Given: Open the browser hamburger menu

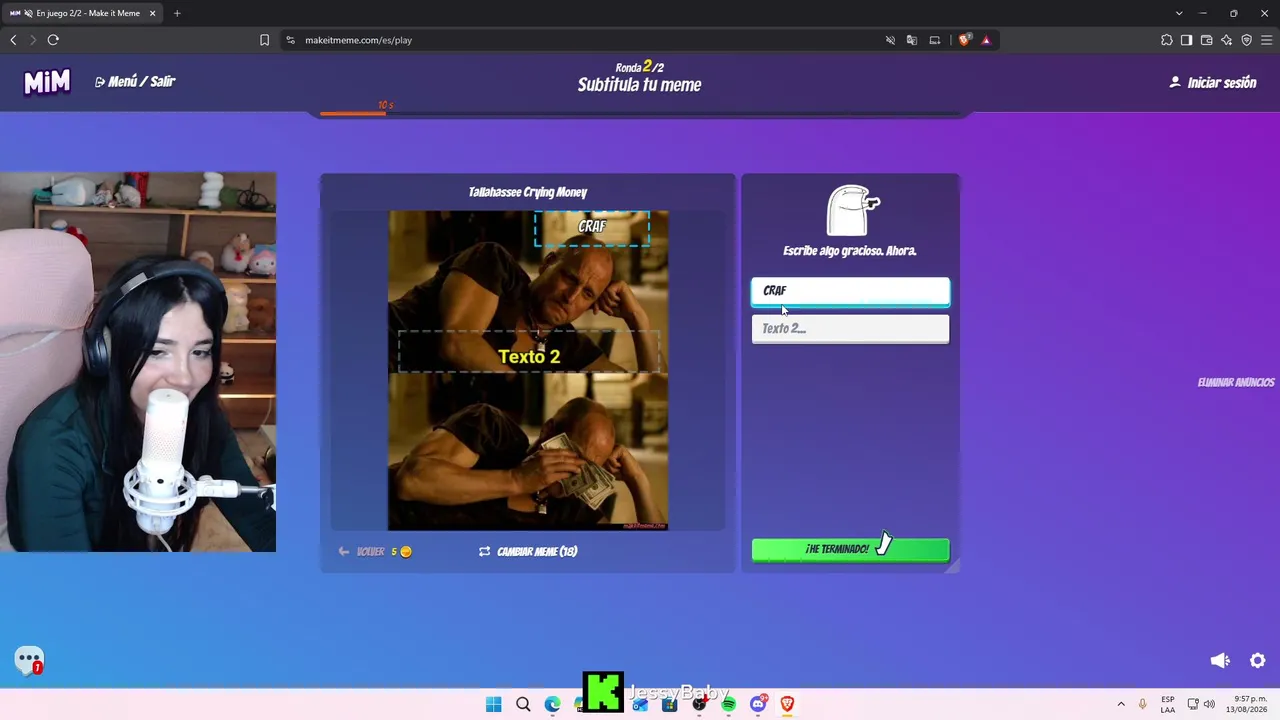Looking at the screenshot, I should tap(1266, 40).
